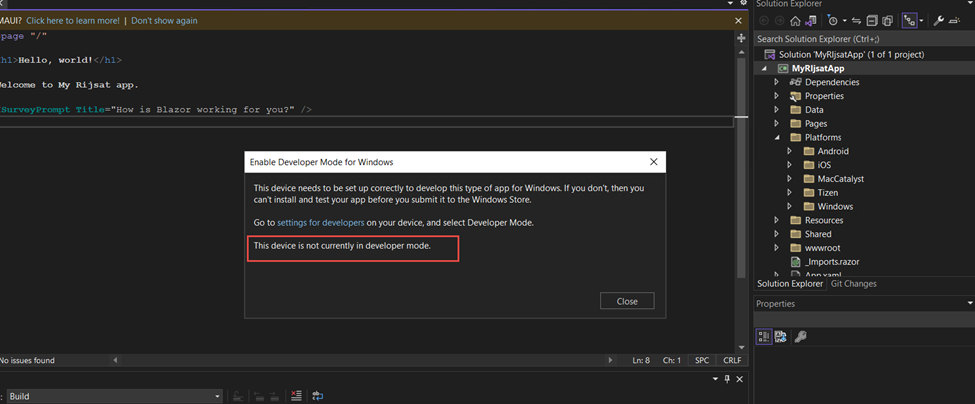Expand the Dependencies node

[777, 82]
